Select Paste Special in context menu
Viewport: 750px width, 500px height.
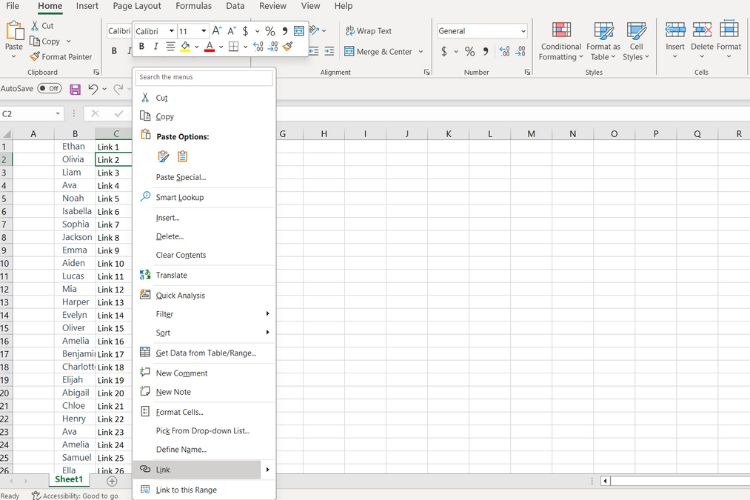tap(204, 177)
